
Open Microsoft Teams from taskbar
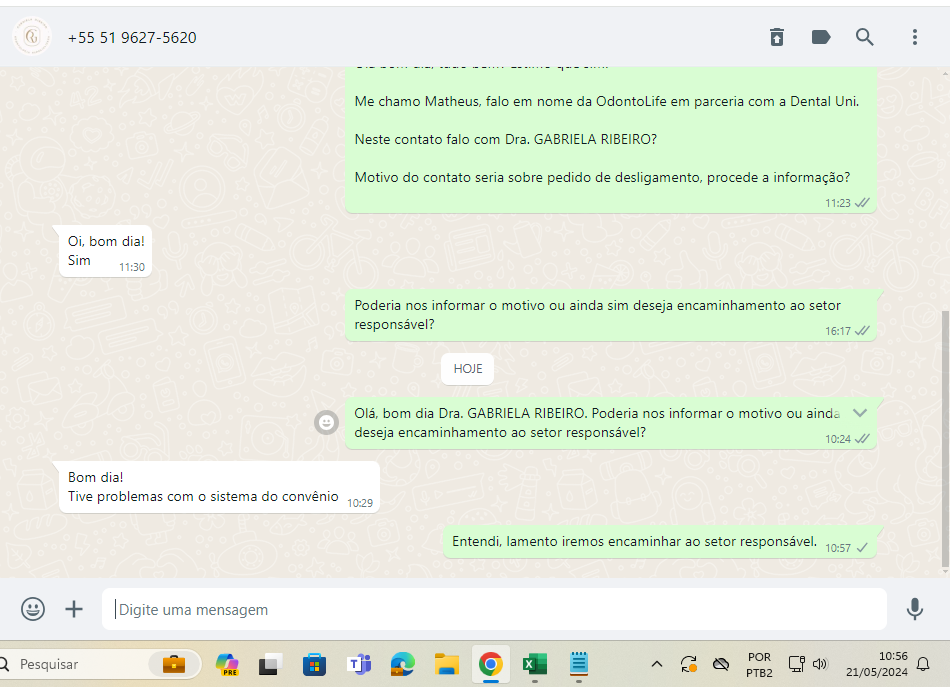point(359,664)
